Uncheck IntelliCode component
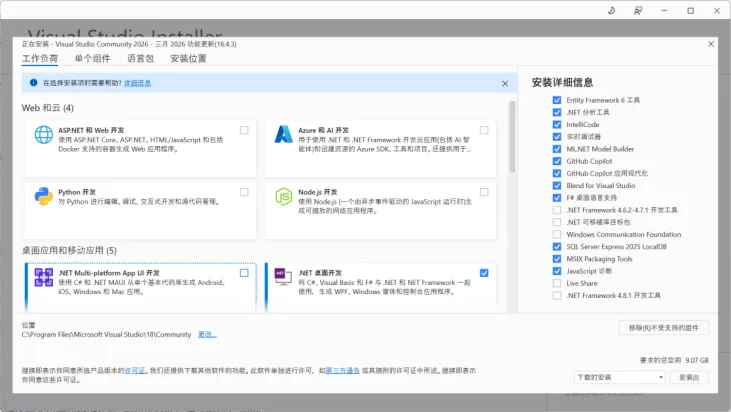Screen dimensions: 731x412 point(557,124)
